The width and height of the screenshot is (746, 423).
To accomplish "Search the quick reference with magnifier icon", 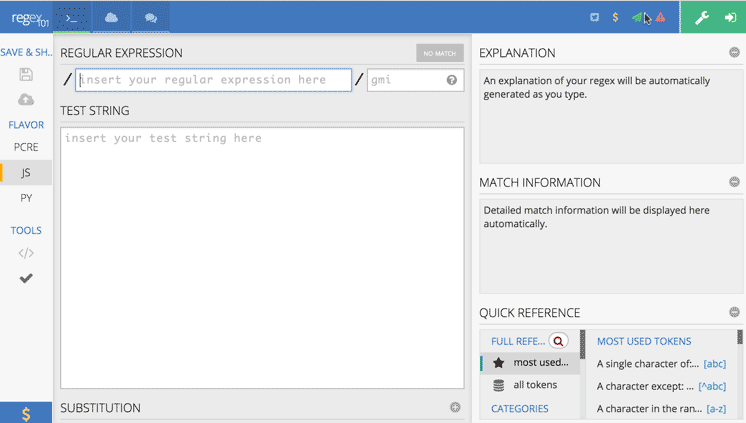I will pos(558,341).
